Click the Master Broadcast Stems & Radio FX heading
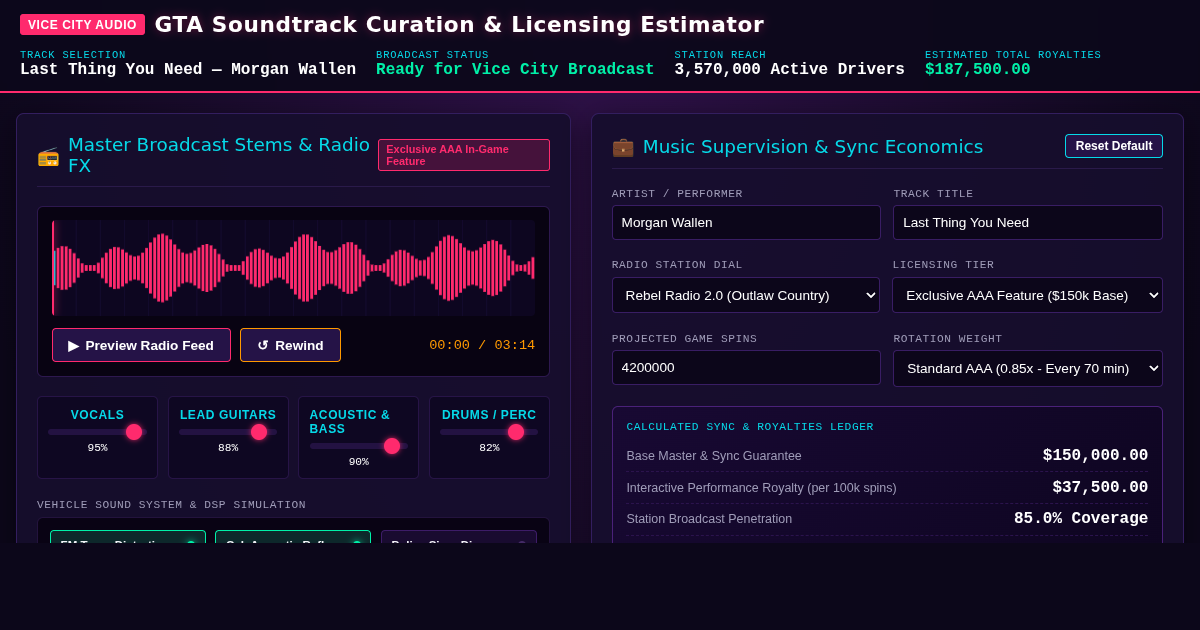 tap(219, 155)
